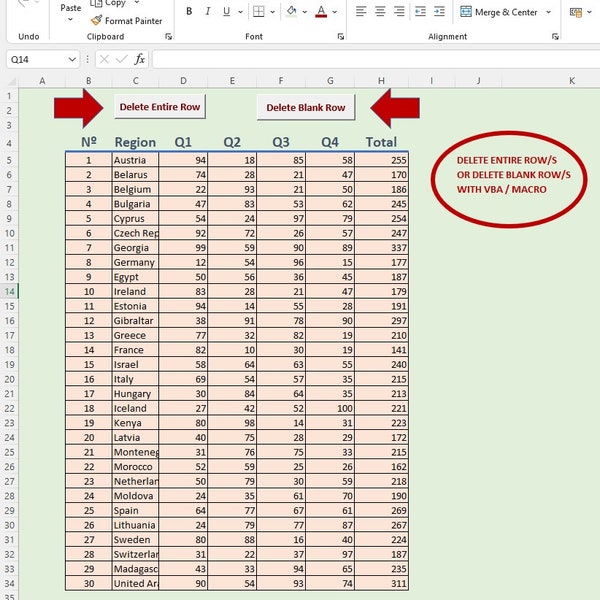The image size is (600, 600).
Task: Select the cell containing Germany
Action: tap(135, 262)
